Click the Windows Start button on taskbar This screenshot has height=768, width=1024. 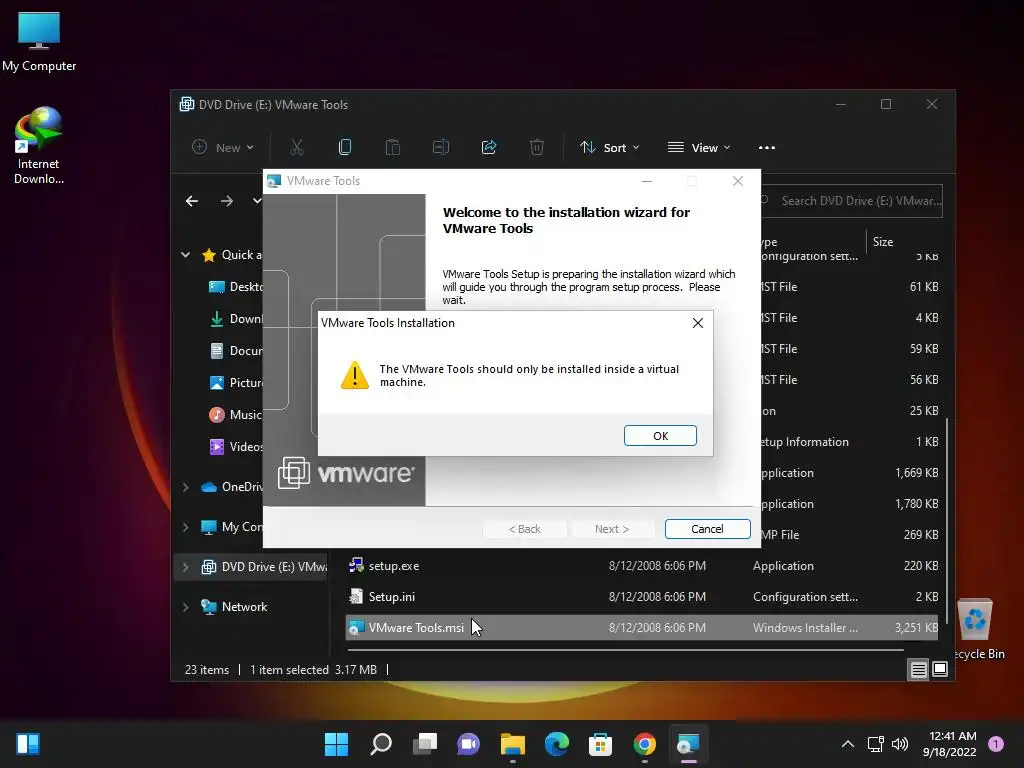tap(336, 744)
